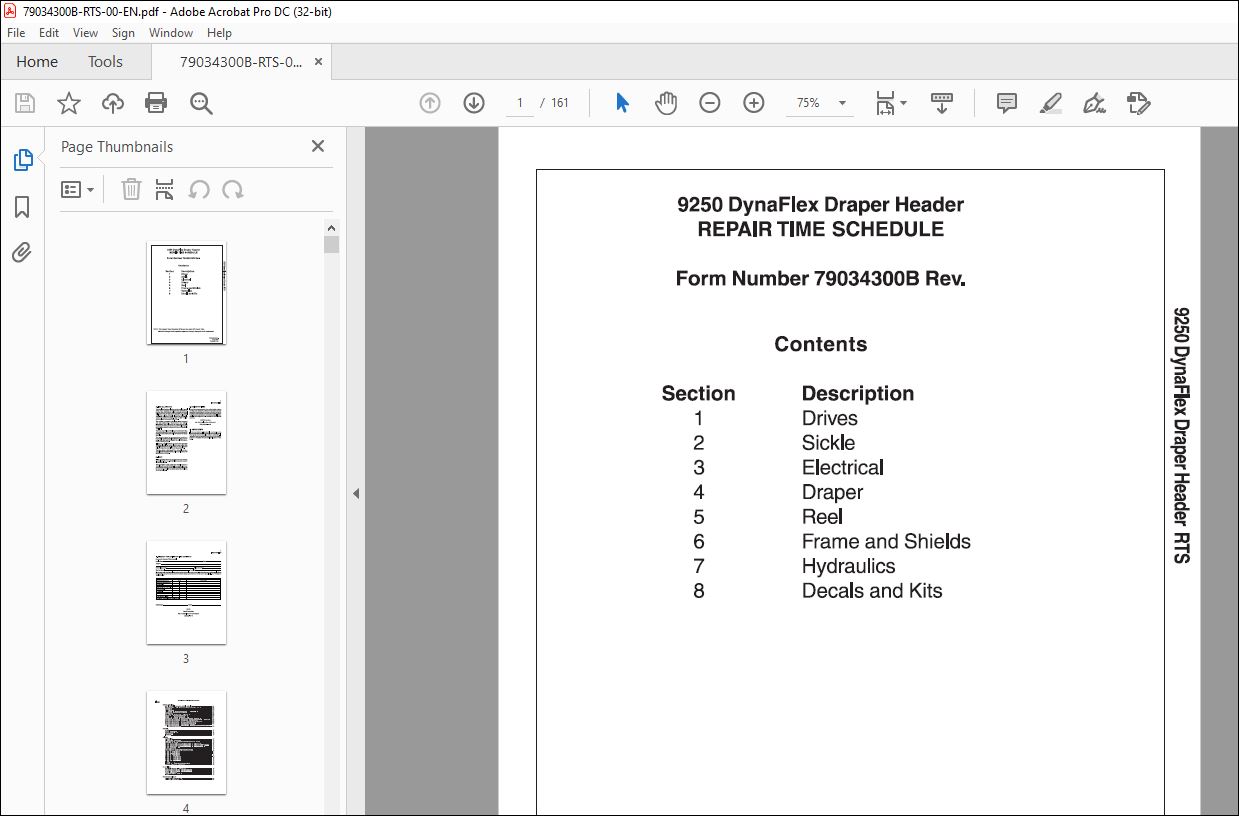Select the 79034300B-RTS document tab
1239x816 pixels.
(x=241, y=62)
